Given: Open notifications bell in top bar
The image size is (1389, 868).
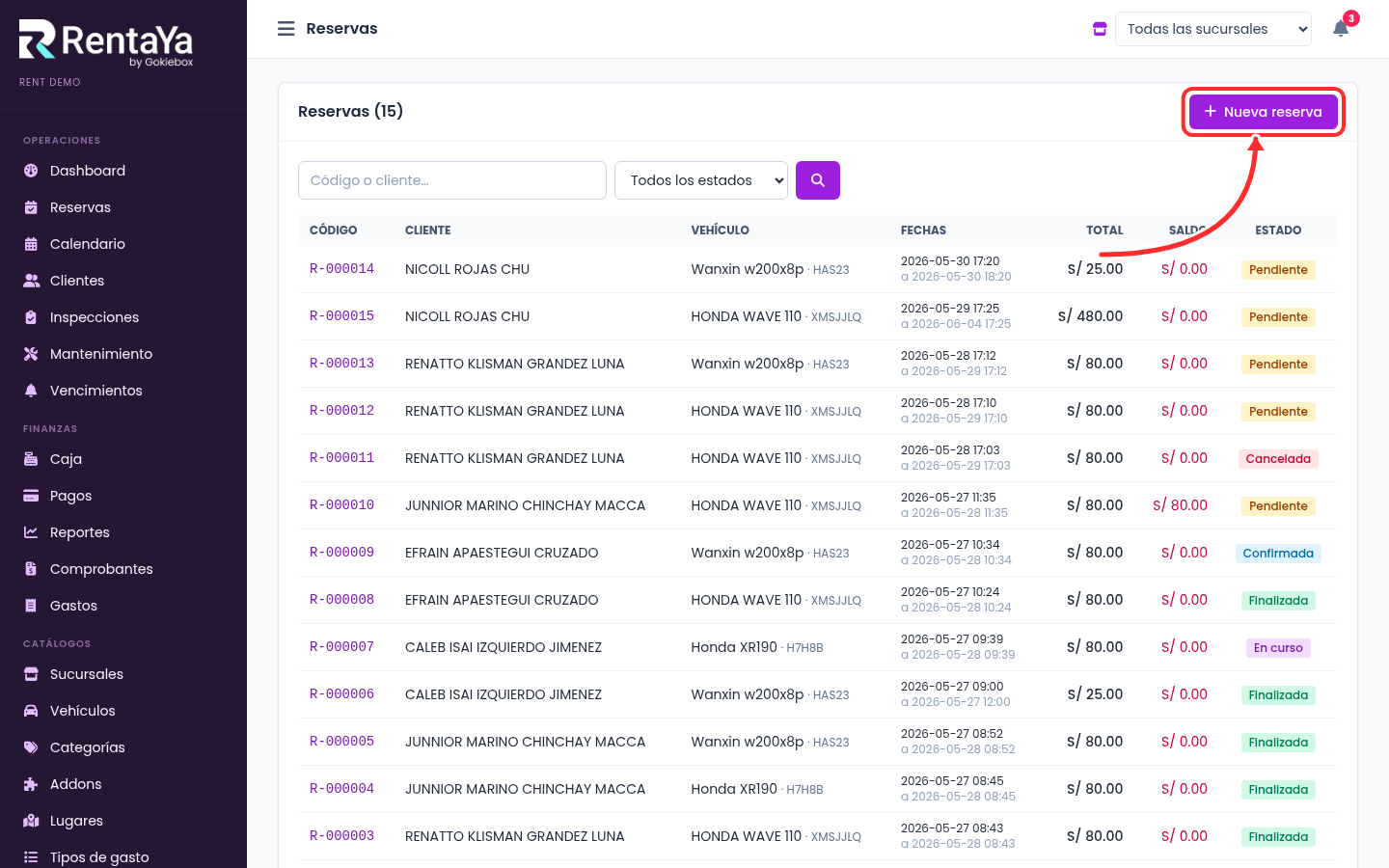Looking at the screenshot, I should (1341, 29).
